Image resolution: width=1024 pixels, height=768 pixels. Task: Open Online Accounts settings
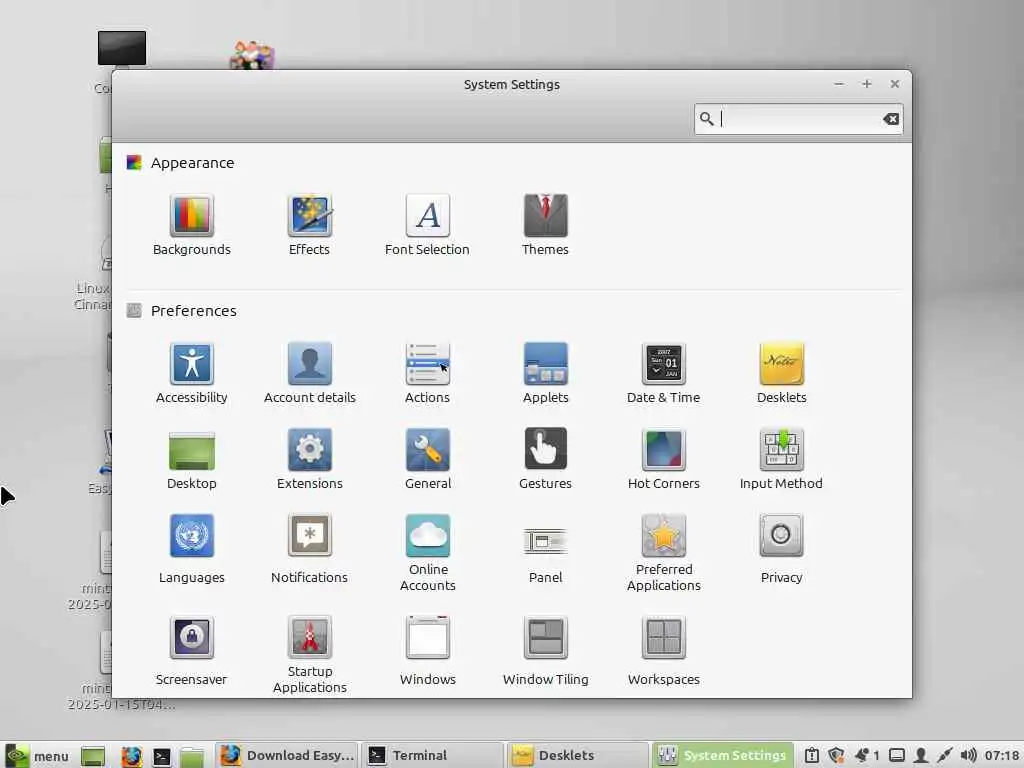tap(428, 553)
